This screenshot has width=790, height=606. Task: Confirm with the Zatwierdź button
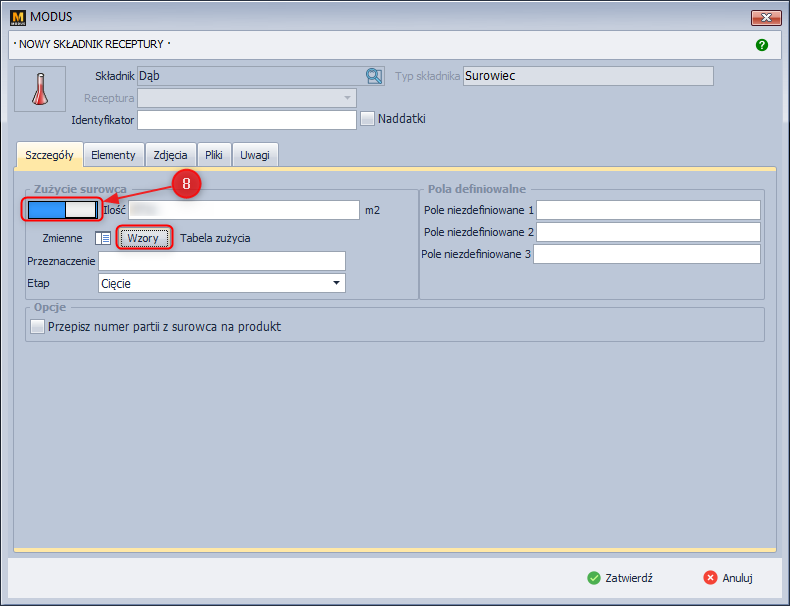click(x=621, y=578)
